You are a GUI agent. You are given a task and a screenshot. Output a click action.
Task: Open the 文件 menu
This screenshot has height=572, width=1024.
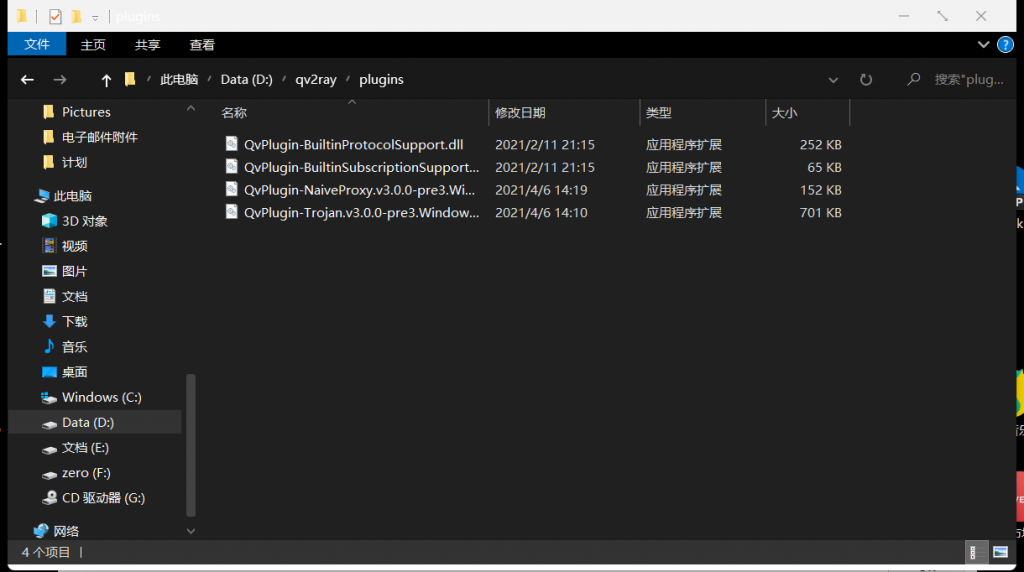pos(37,45)
